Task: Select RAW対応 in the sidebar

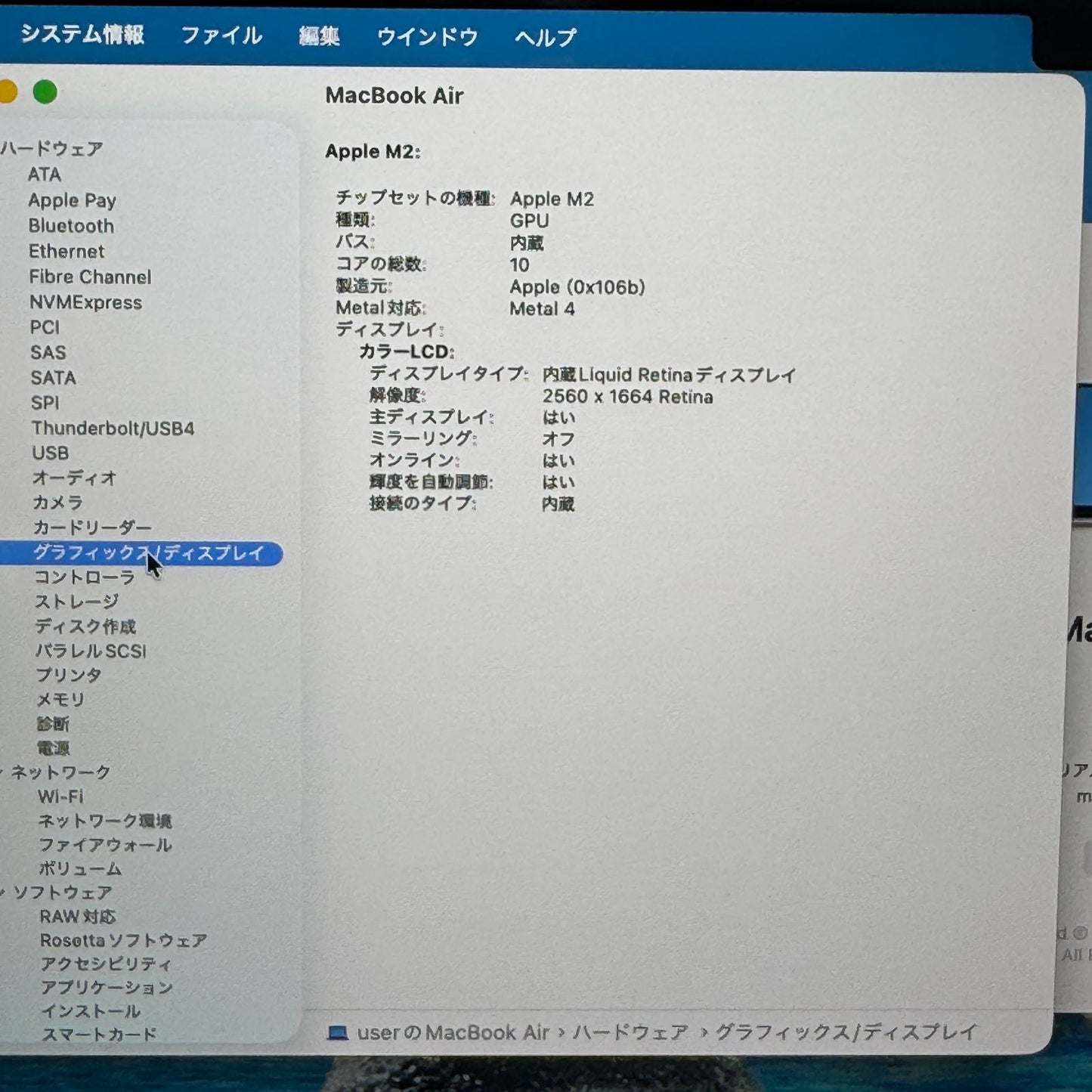Action: pos(78,917)
